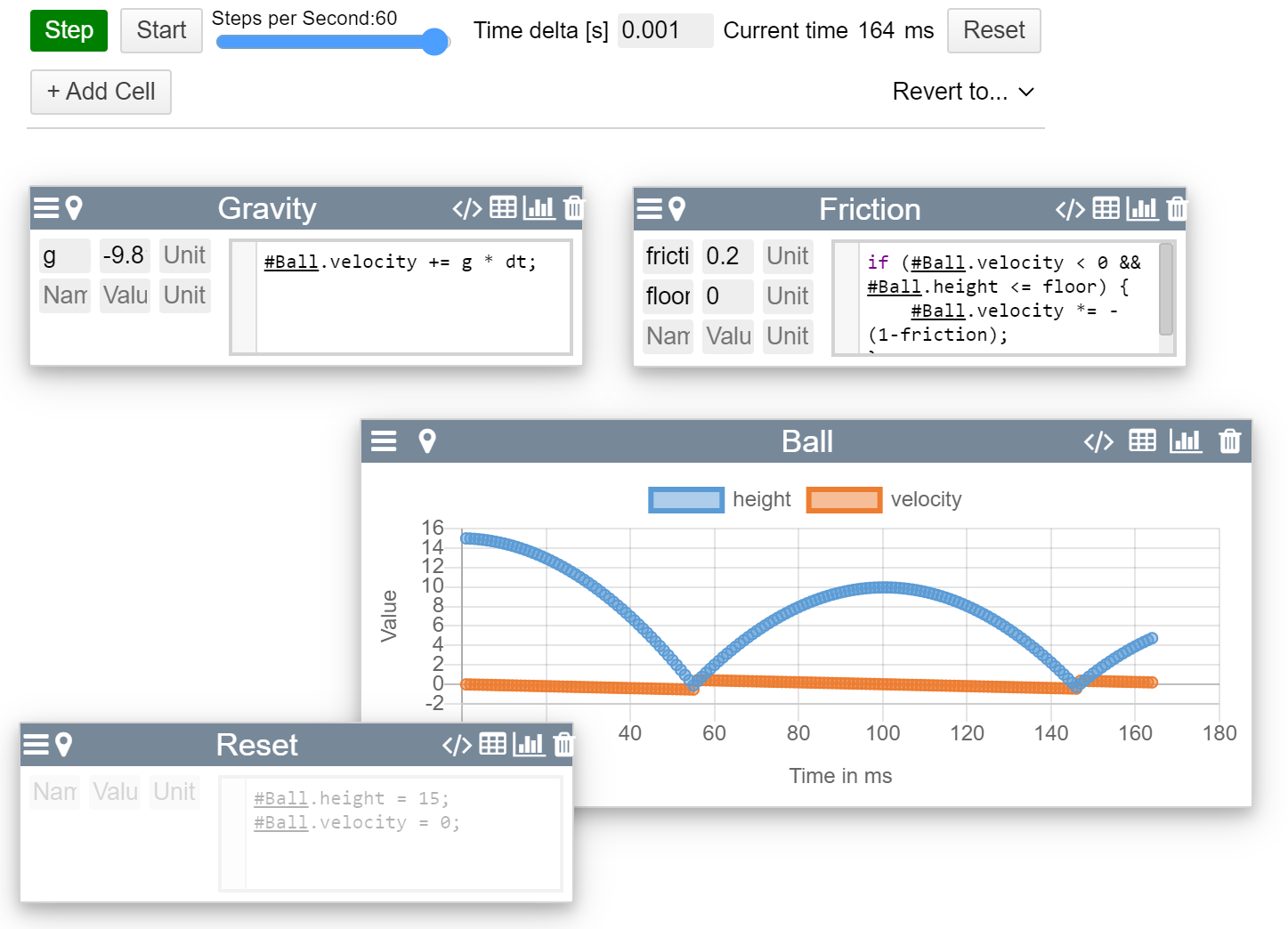Image resolution: width=1288 pixels, height=929 pixels.
Task: Click the Steps per Second slider handle
Action: (x=434, y=42)
